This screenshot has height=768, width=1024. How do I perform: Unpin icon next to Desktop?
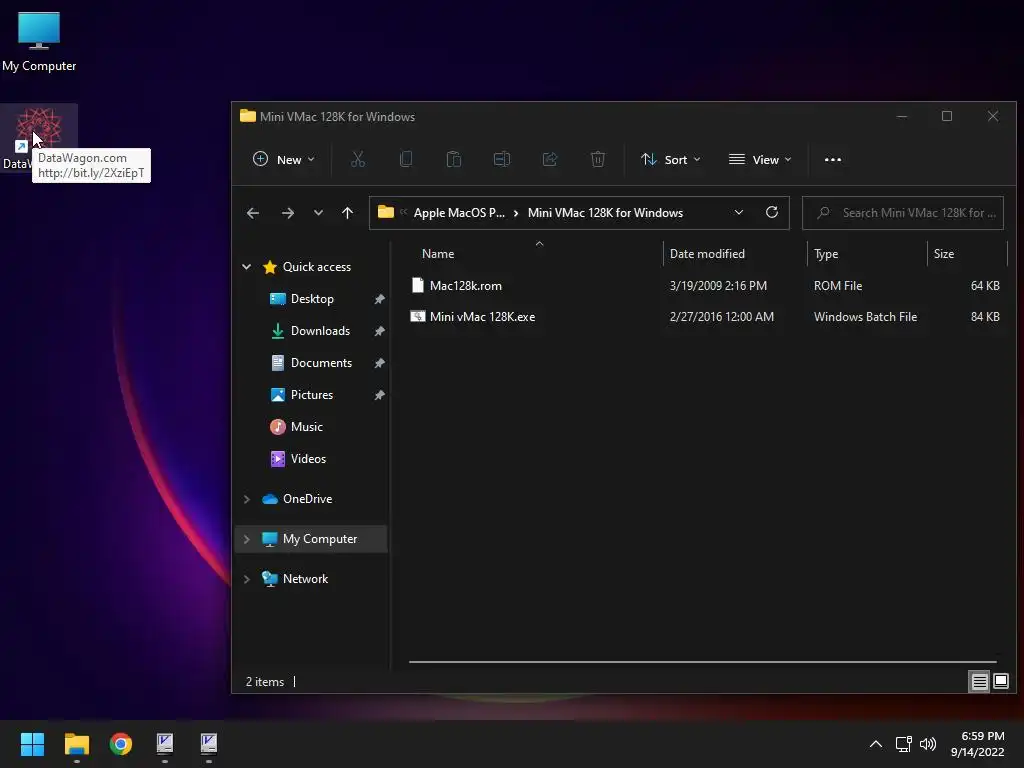(379, 299)
